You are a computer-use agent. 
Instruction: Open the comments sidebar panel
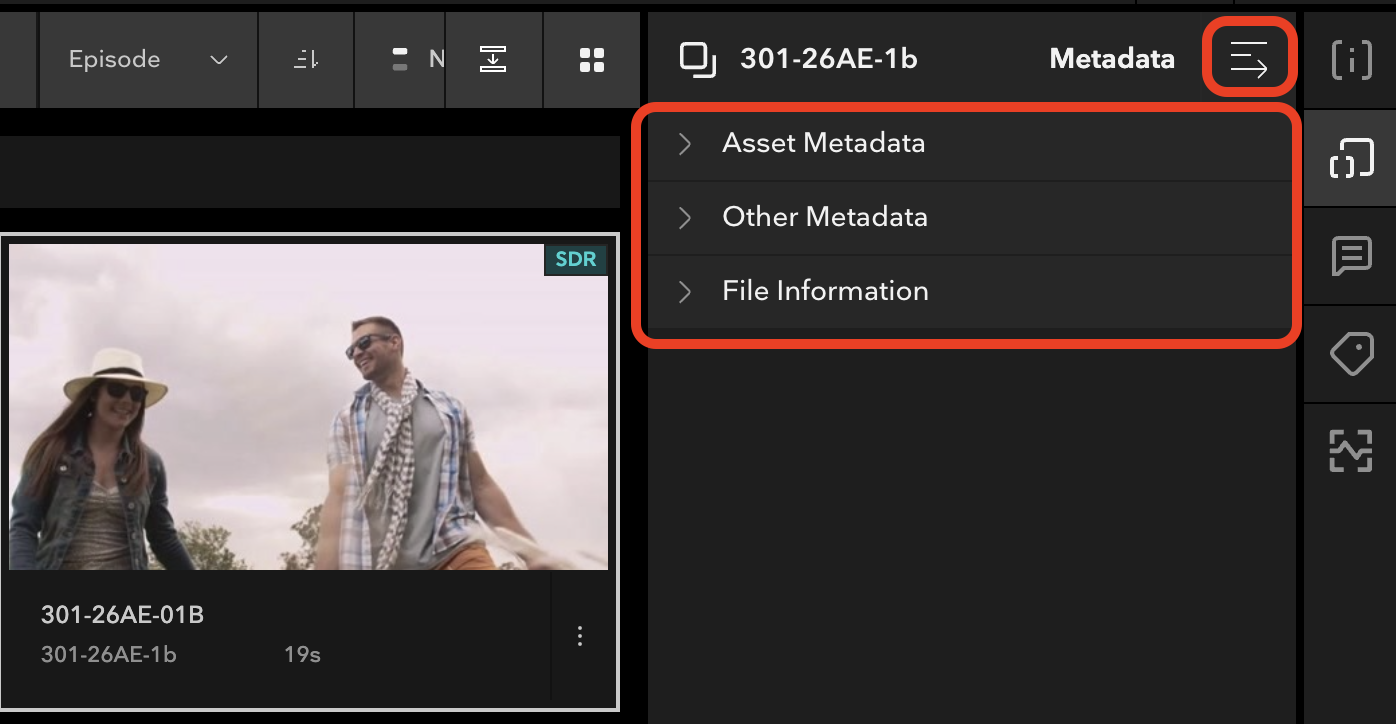1351,256
